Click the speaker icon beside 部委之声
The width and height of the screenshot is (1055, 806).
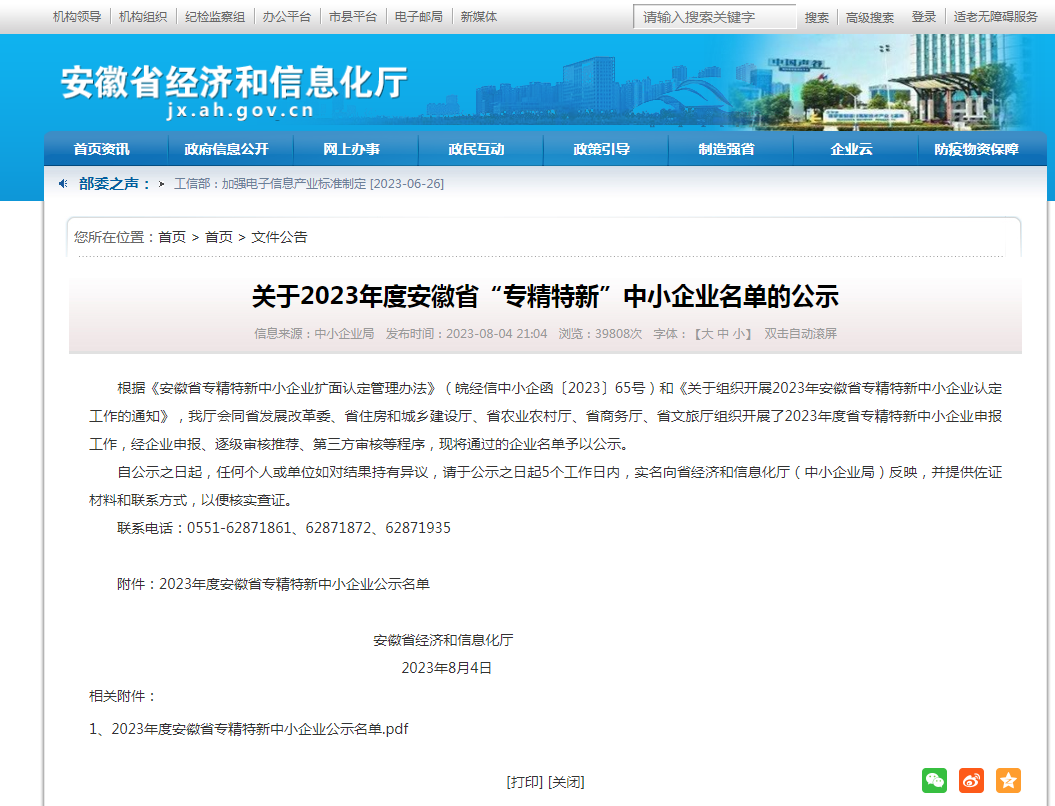pyautogui.click(x=62, y=183)
